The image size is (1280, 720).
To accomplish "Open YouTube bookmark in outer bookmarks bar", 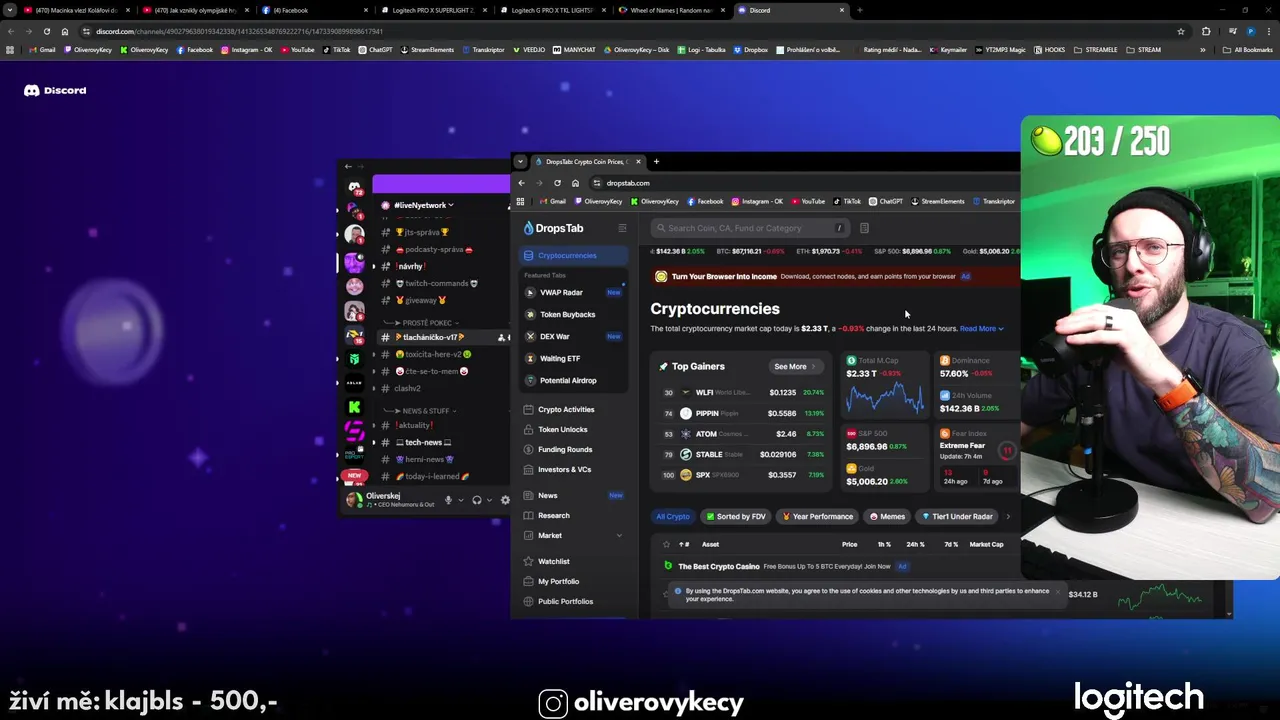I will tap(297, 49).
